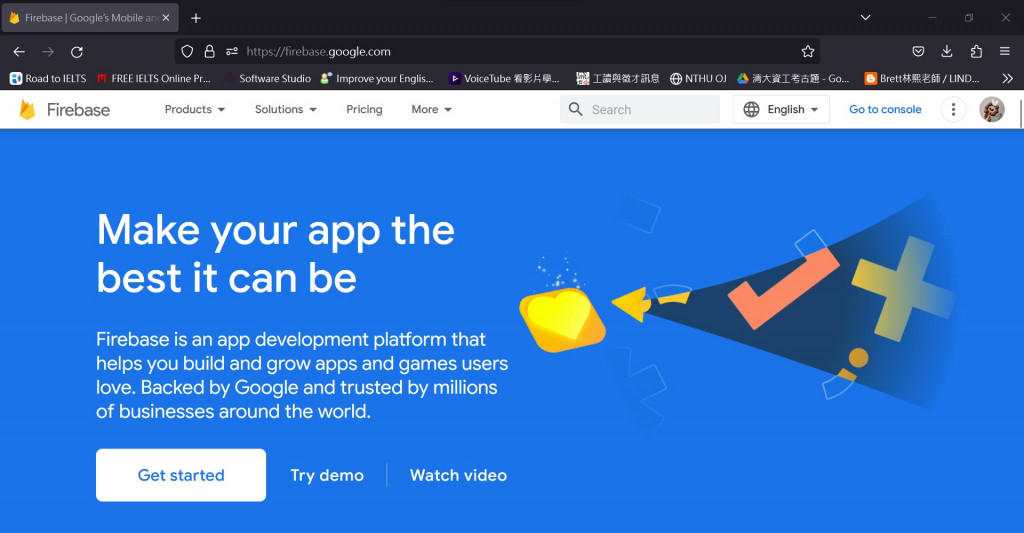1024x533 pixels.
Task: Focus the Search input field
Action: pyautogui.click(x=640, y=109)
